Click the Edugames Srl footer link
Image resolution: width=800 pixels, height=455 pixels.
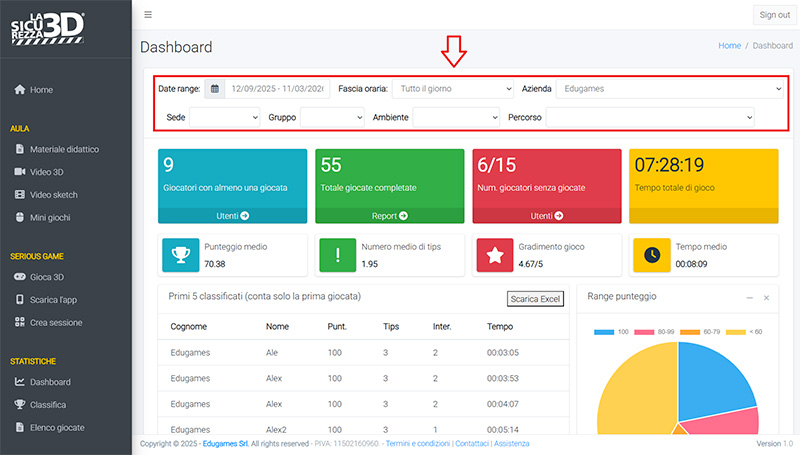click(226, 443)
